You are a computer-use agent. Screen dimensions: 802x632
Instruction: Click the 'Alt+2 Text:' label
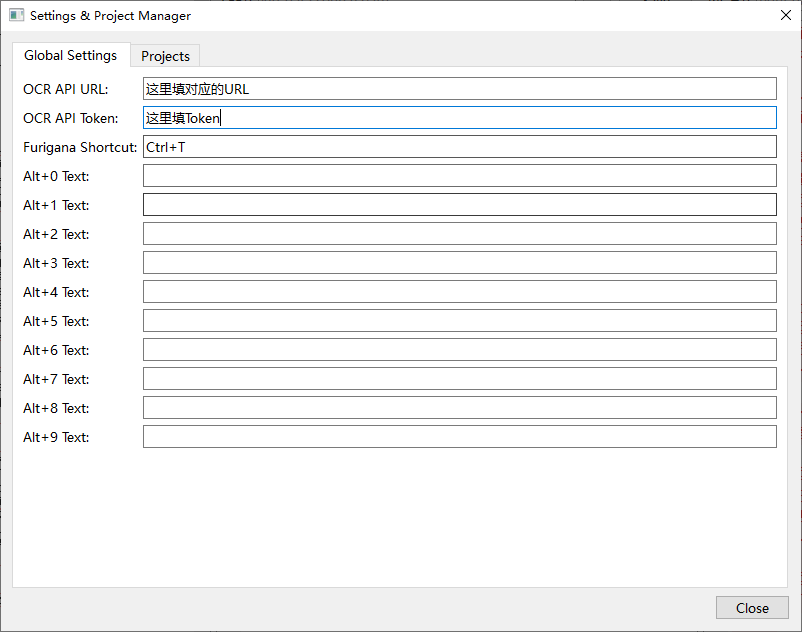click(x=56, y=234)
